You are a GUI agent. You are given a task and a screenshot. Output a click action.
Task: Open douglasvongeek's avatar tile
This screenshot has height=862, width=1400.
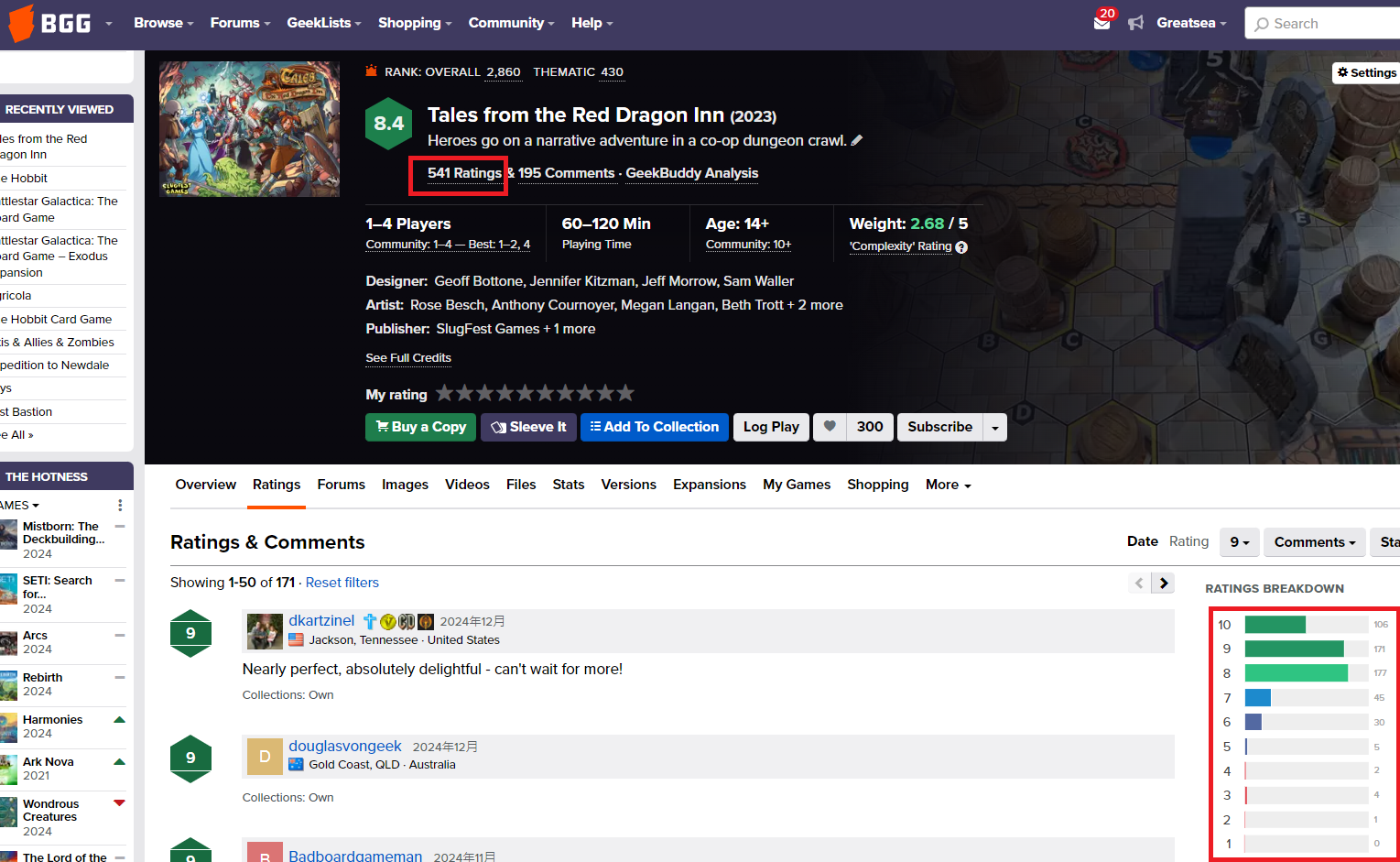(x=265, y=756)
